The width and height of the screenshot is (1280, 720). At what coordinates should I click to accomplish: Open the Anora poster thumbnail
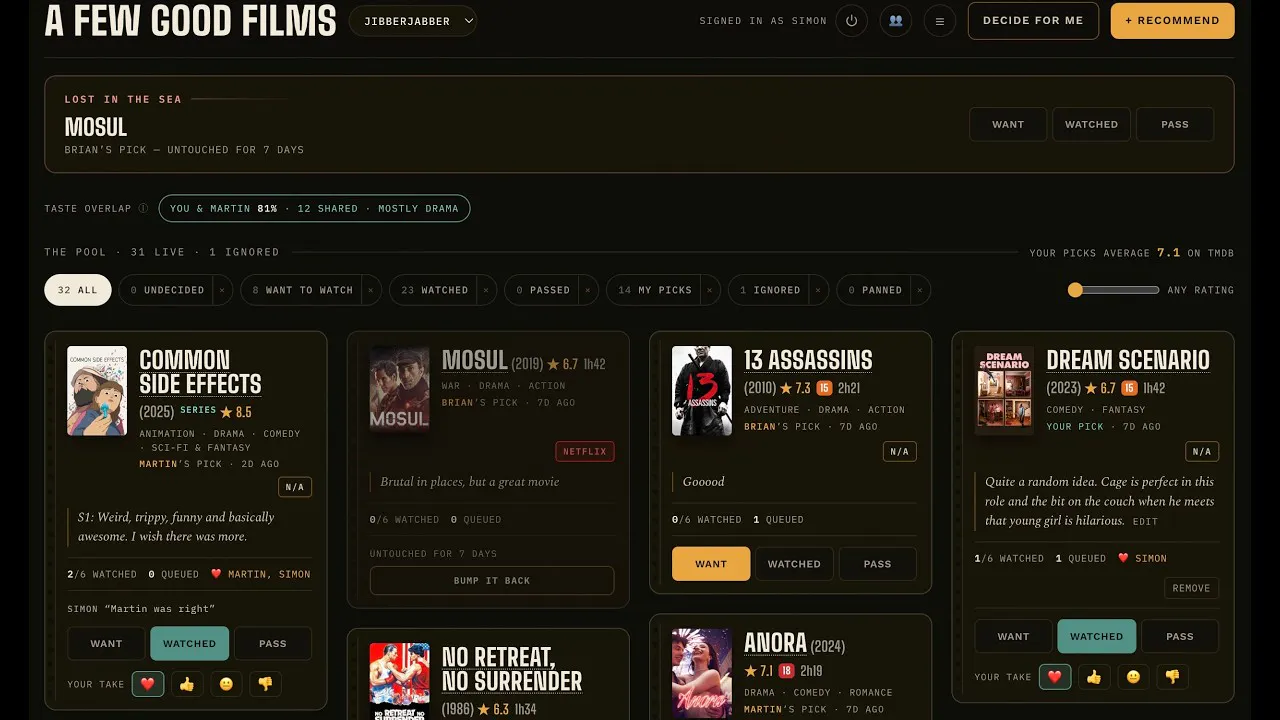click(702, 674)
